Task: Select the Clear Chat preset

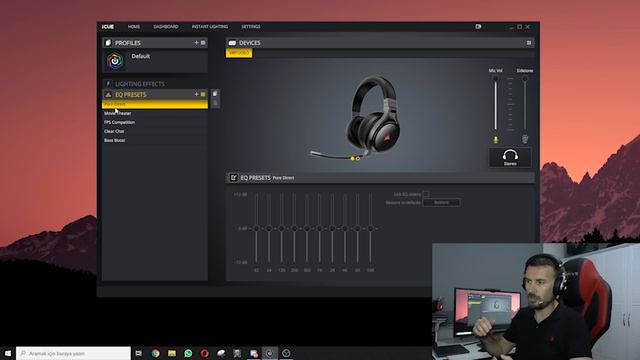Action: pyautogui.click(x=155, y=131)
